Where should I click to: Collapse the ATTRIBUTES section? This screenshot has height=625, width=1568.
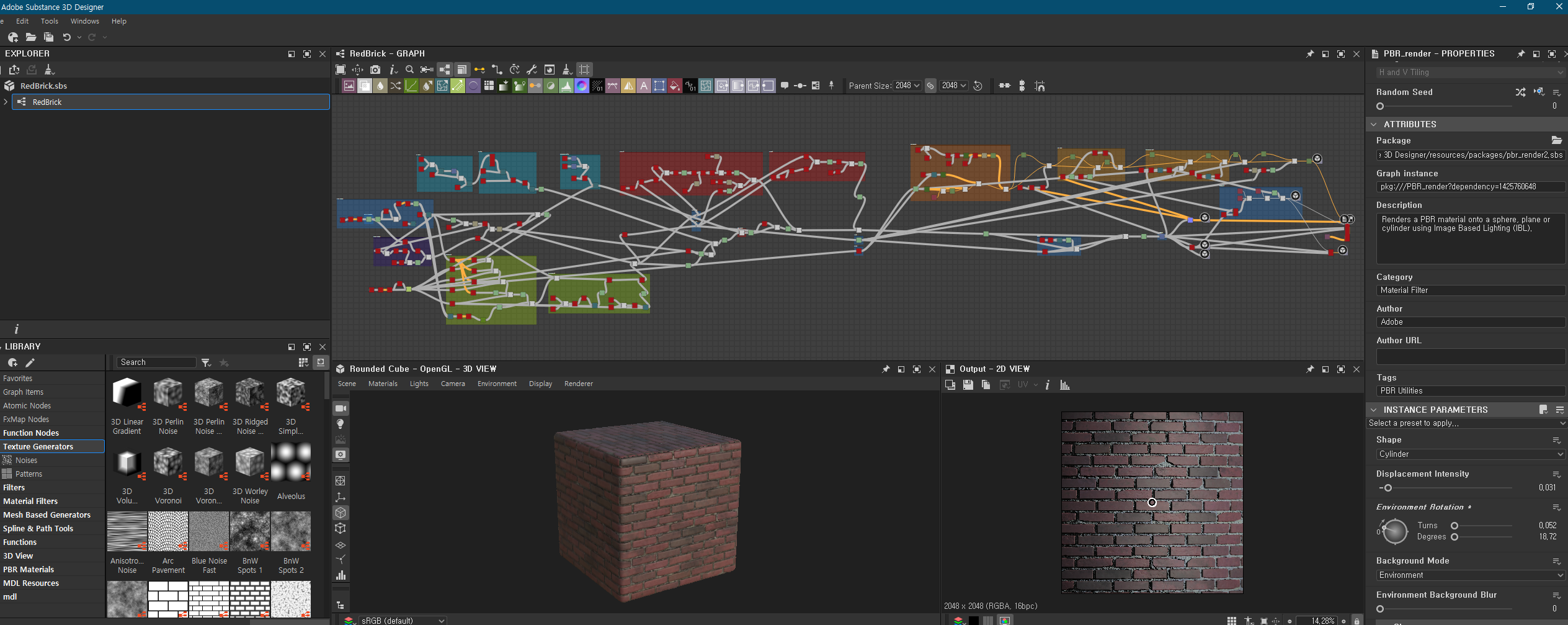(1373, 124)
